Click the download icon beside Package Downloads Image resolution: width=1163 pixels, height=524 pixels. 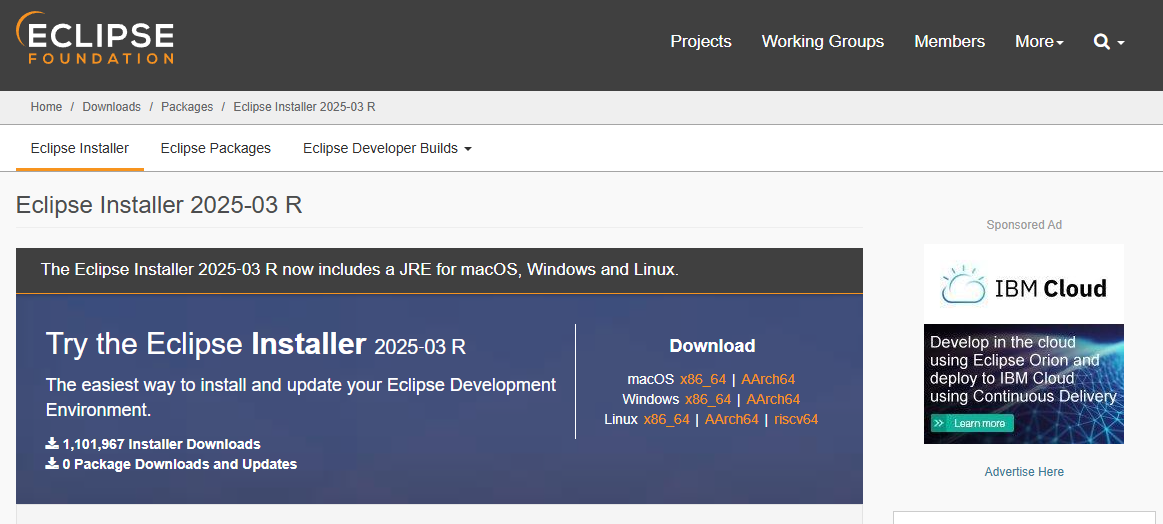[x=52, y=464]
